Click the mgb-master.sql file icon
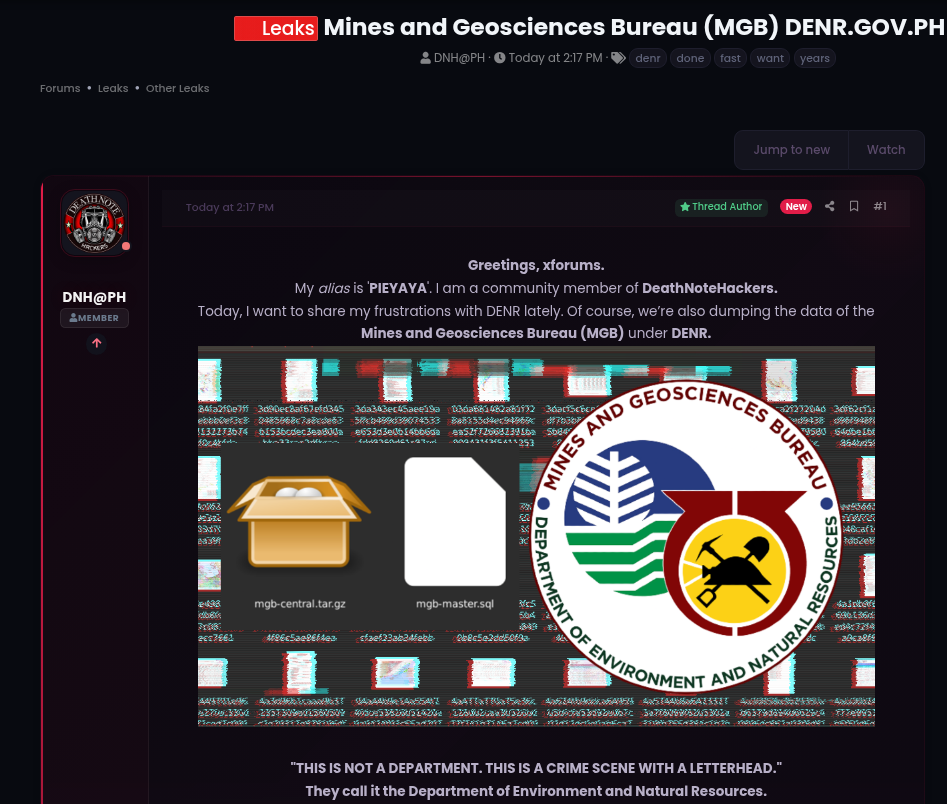 pos(455,521)
